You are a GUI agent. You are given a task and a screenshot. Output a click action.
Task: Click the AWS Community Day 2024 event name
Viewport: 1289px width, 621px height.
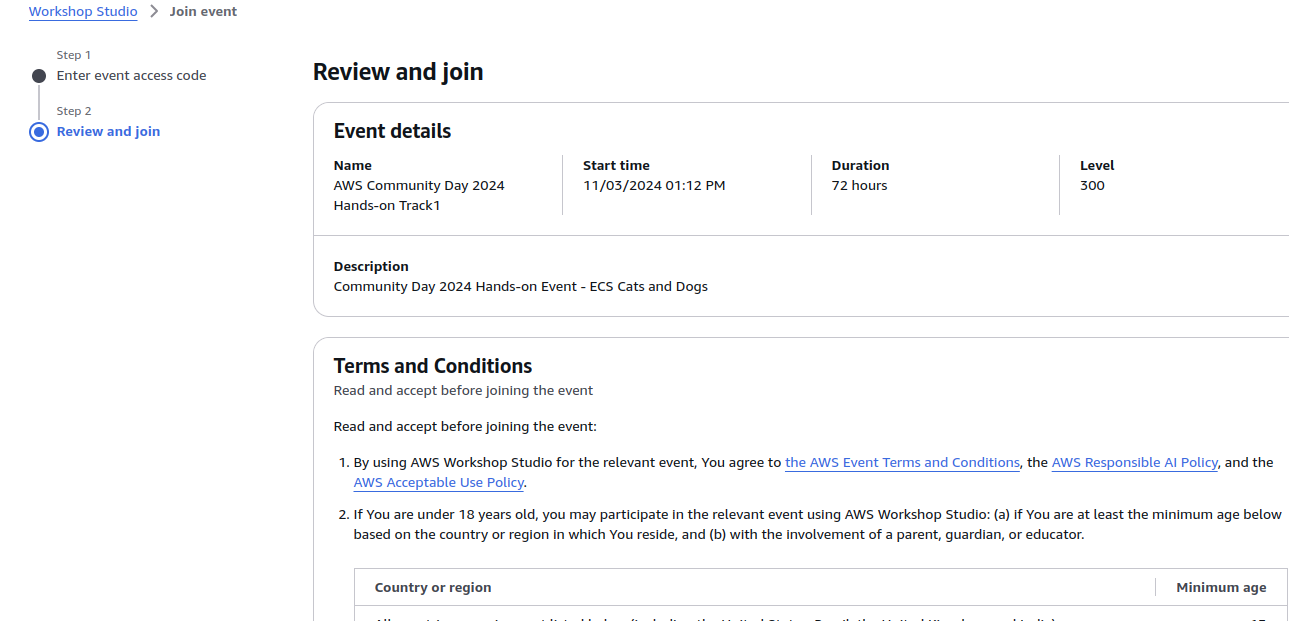coord(419,195)
